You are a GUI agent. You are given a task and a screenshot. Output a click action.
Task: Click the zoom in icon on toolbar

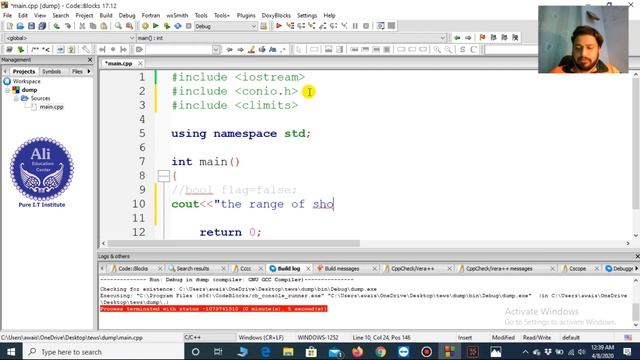(x=437, y=49)
